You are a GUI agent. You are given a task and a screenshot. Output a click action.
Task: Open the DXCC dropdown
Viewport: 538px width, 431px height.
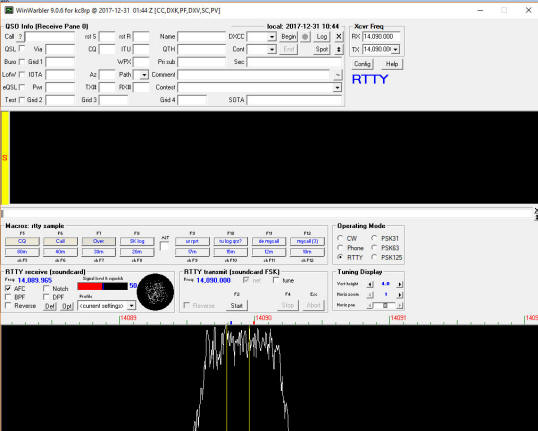point(272,37)
